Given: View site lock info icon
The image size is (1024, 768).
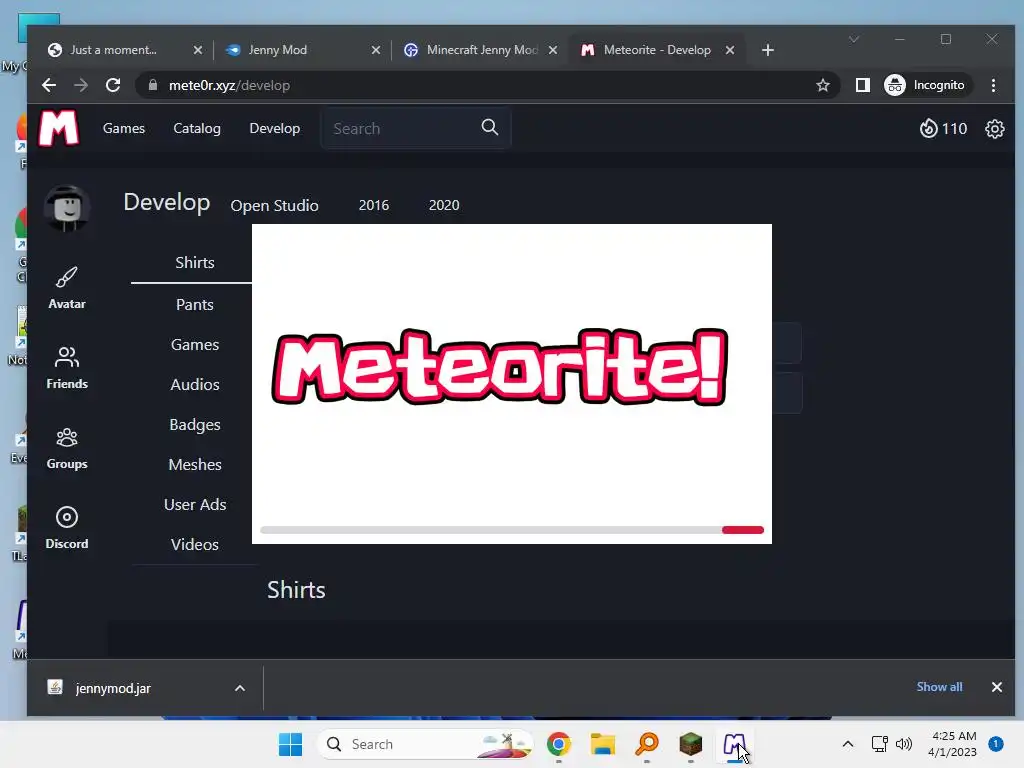Looking at the screenshot, I should [x=153, y=86].
